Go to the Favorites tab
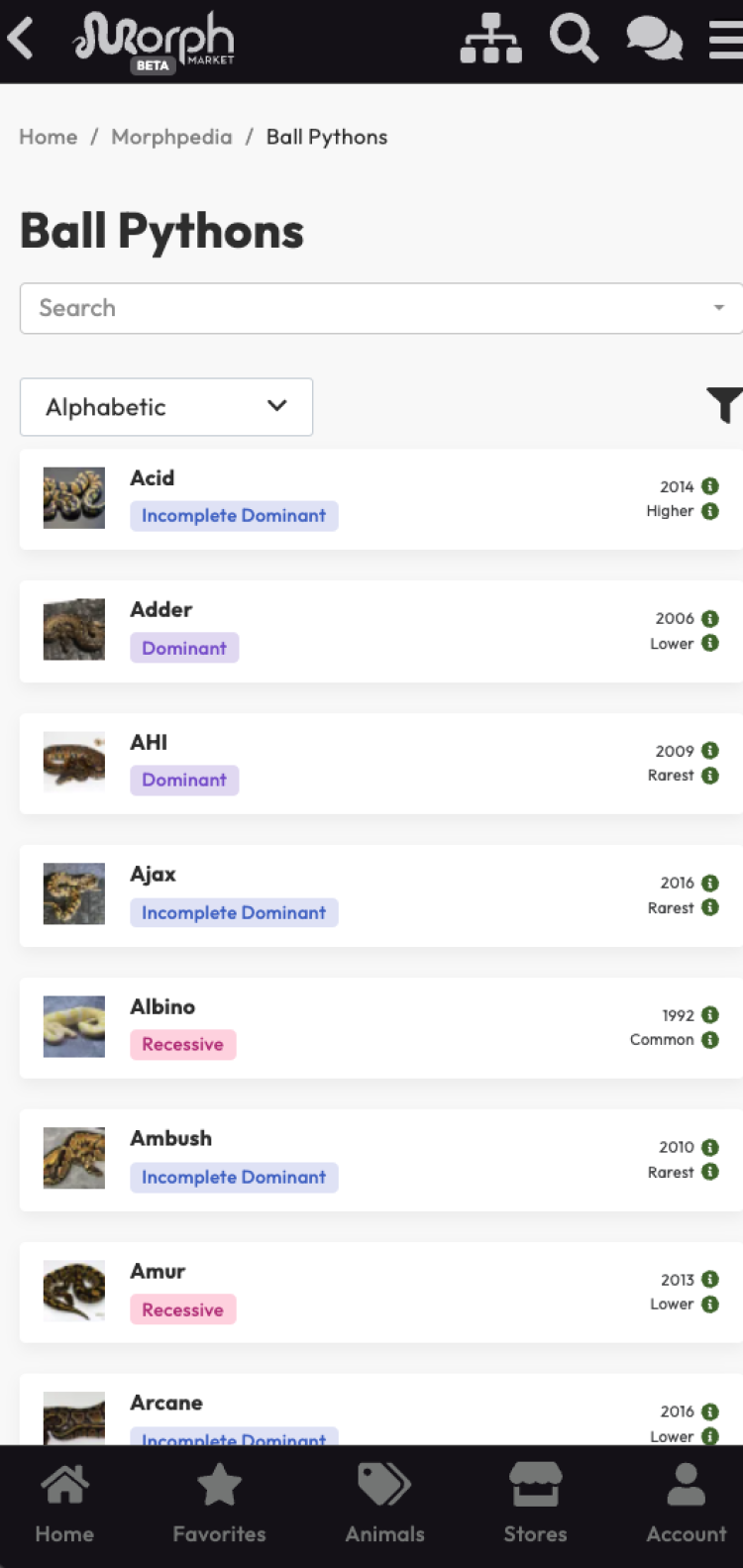 coord(219,1505)
